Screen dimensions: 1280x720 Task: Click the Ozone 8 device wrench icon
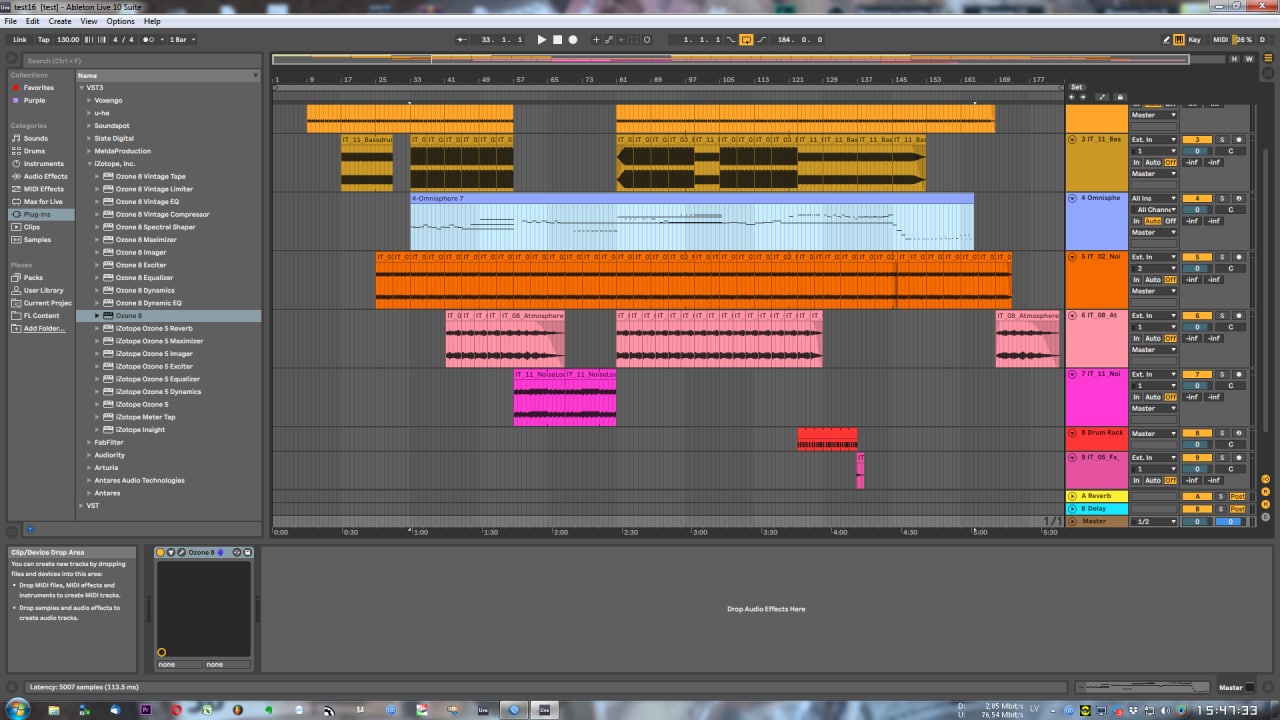click(x=181, y=553)
